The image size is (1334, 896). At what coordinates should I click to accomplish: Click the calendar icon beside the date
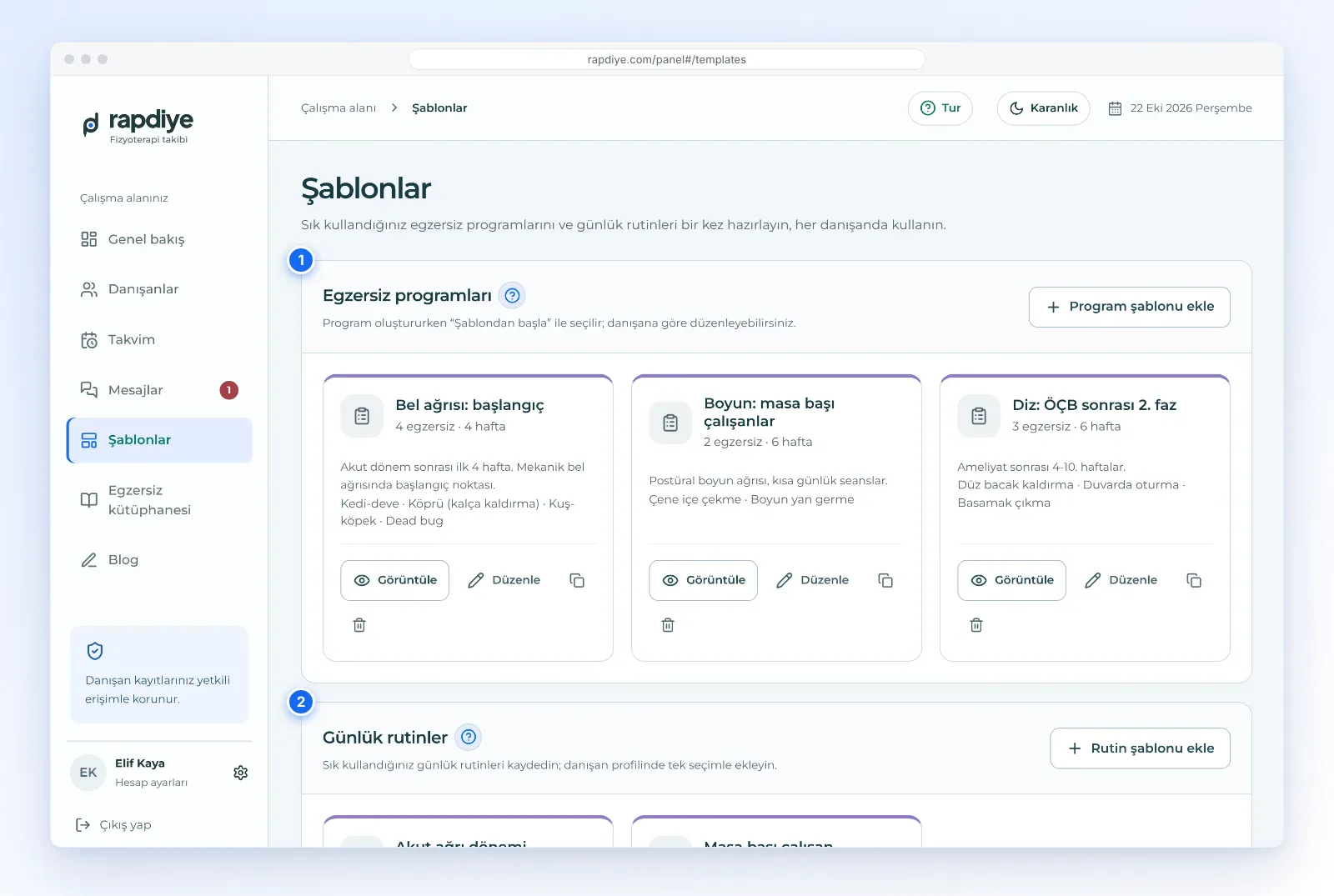click(1115, 108)
